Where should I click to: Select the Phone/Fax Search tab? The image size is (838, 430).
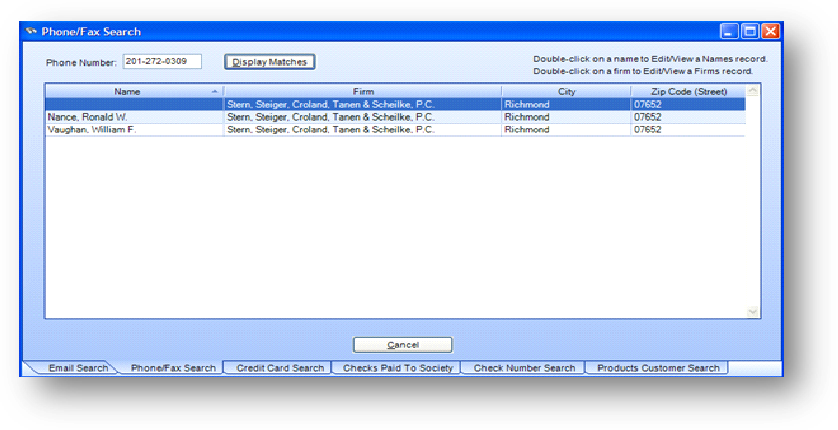(x=173, y=368)
